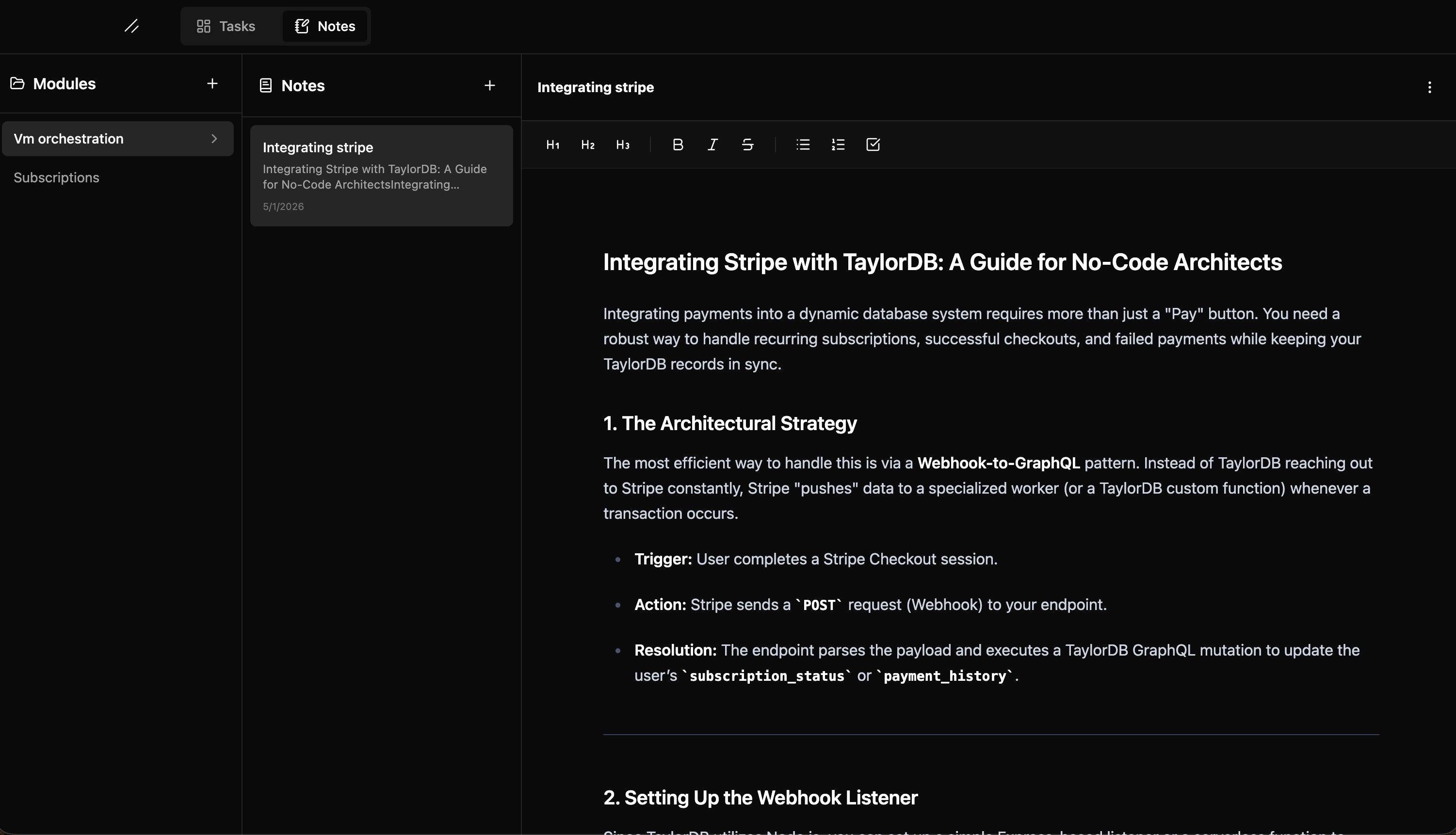This screenshot has width=1456, height=835.
Task: Click the payment_history inline code
Action: [945, 676]
